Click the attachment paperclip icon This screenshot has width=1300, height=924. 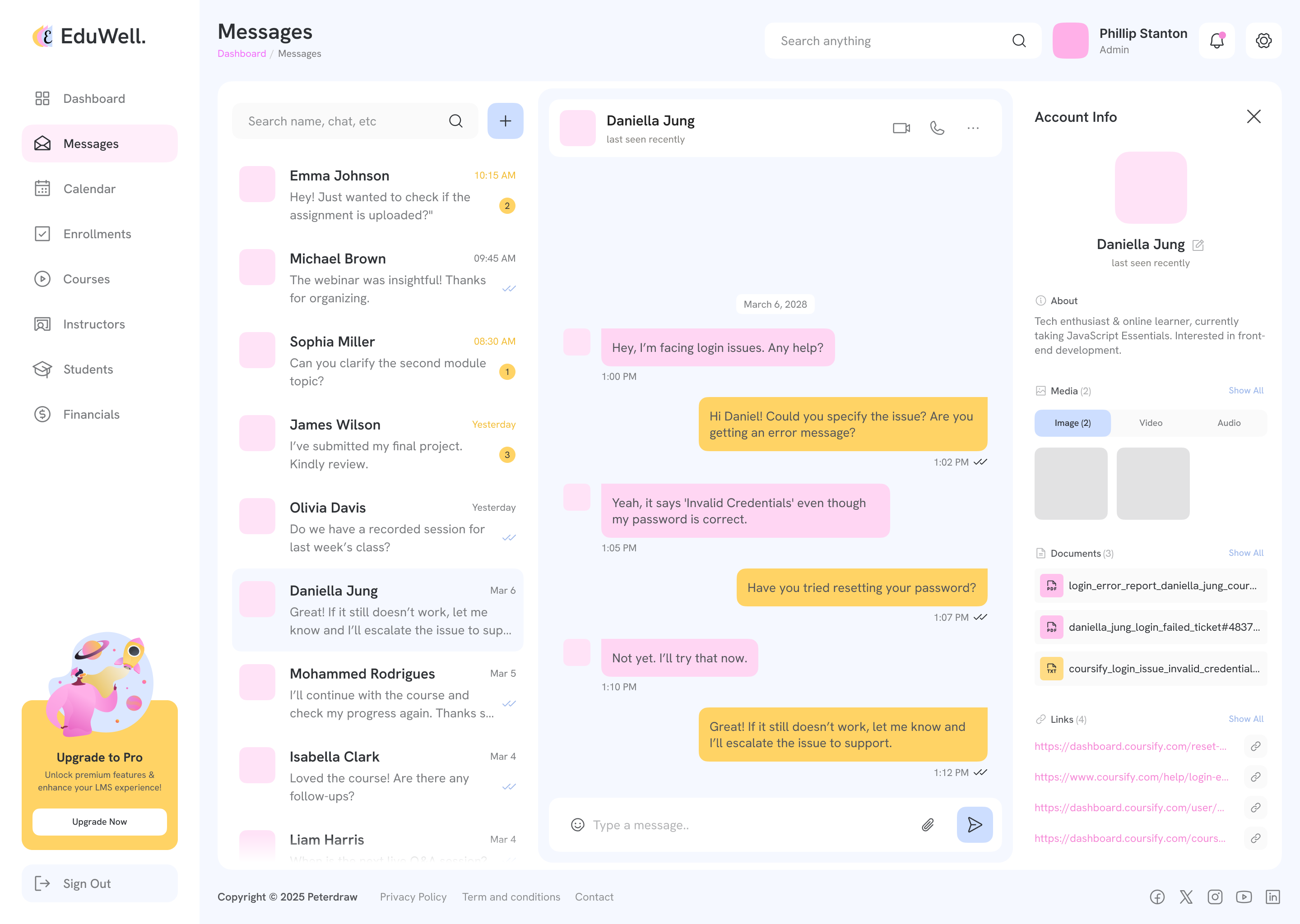928,824
